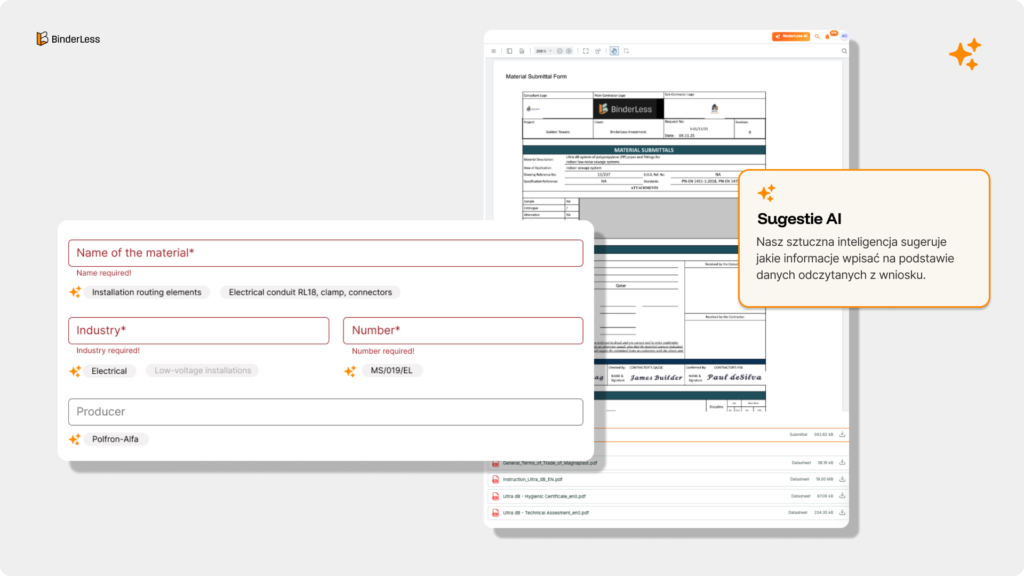Open Ultra dB - Hygienic Certificate_en0.pdf

pyautogui.click(x=545, y=496)
